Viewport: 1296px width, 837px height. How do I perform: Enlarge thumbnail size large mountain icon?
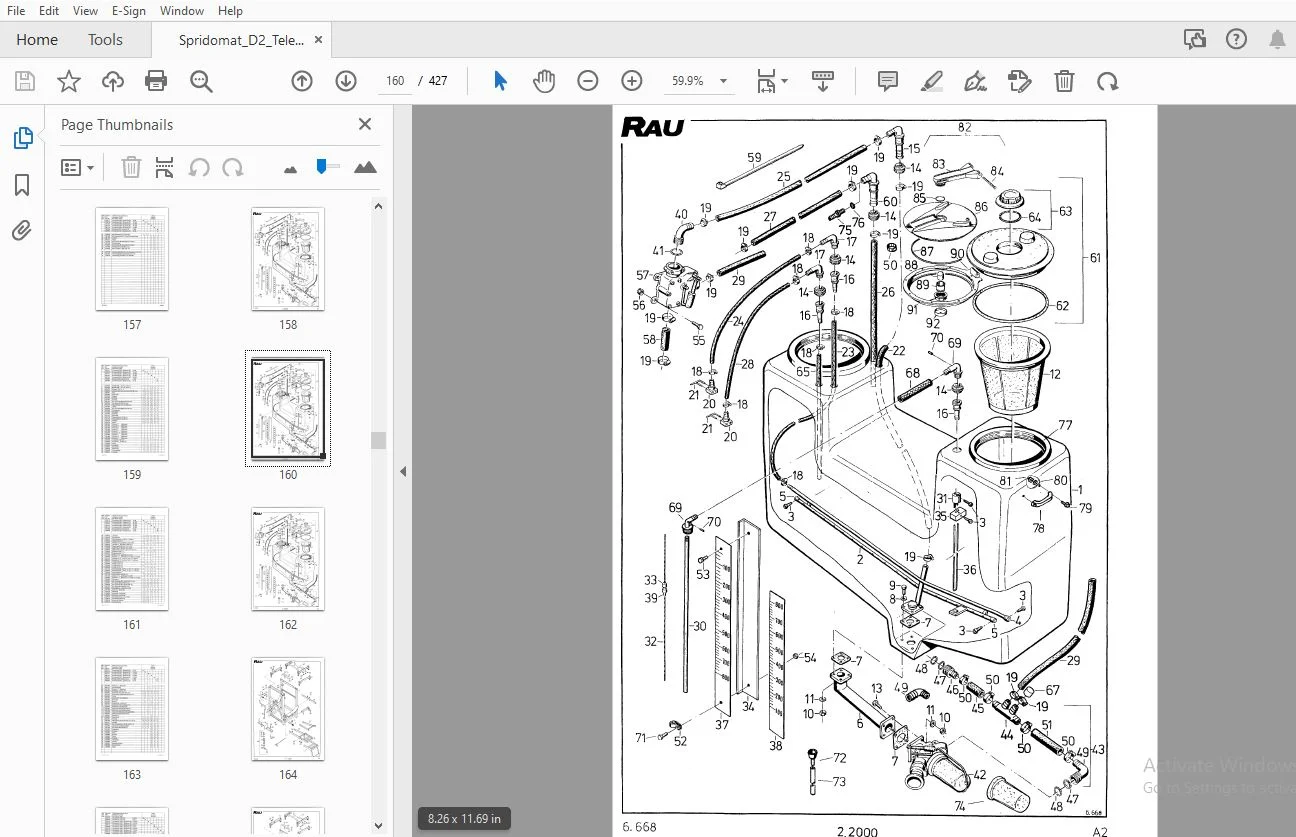pyautogui.click(x=365, y=167)
